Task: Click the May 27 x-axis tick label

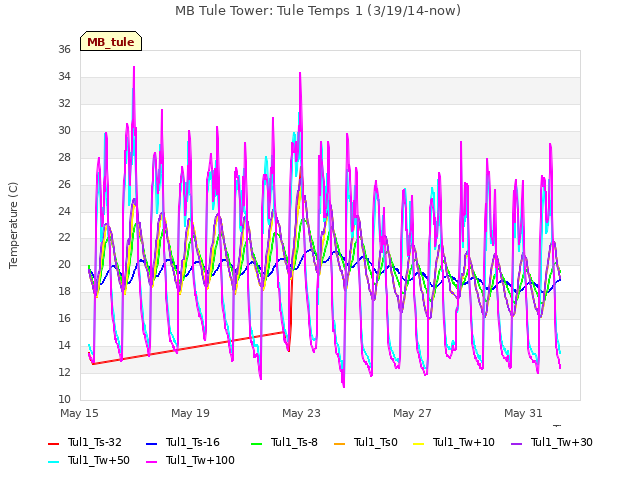Action: click(412, 413)
